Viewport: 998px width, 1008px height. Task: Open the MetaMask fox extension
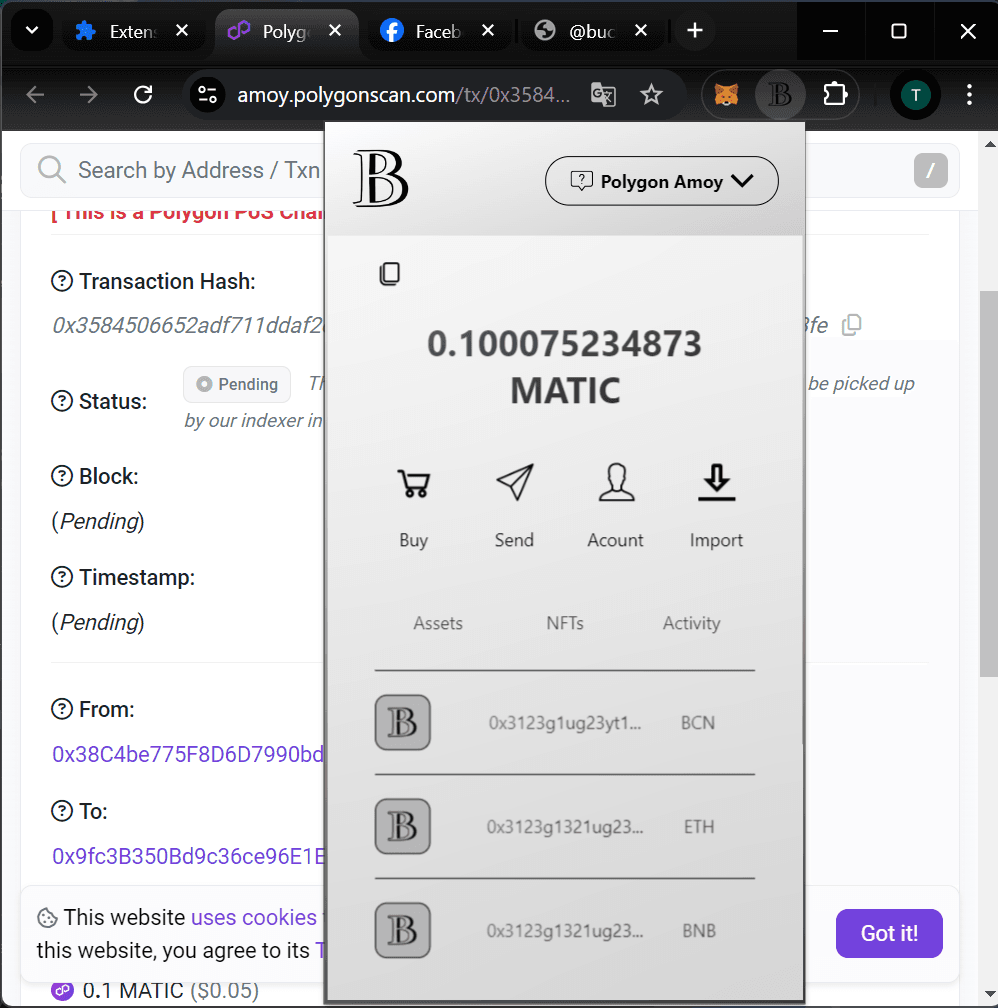click(x=726, y=95)
